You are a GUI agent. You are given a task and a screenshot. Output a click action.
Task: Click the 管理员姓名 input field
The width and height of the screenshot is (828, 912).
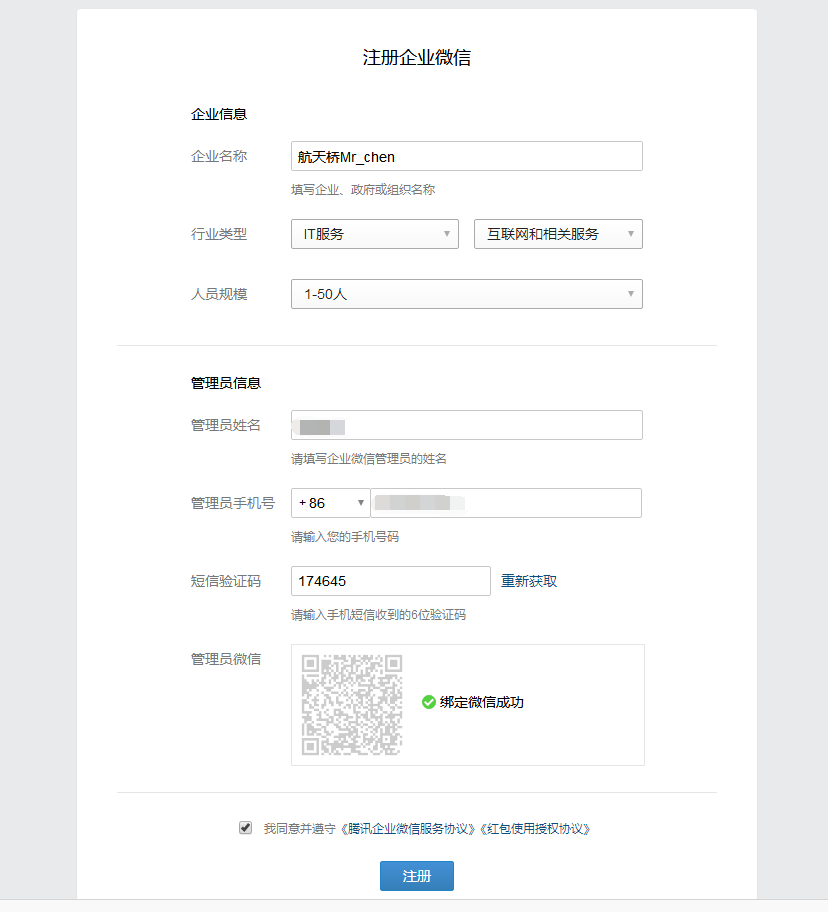point(466,425)
